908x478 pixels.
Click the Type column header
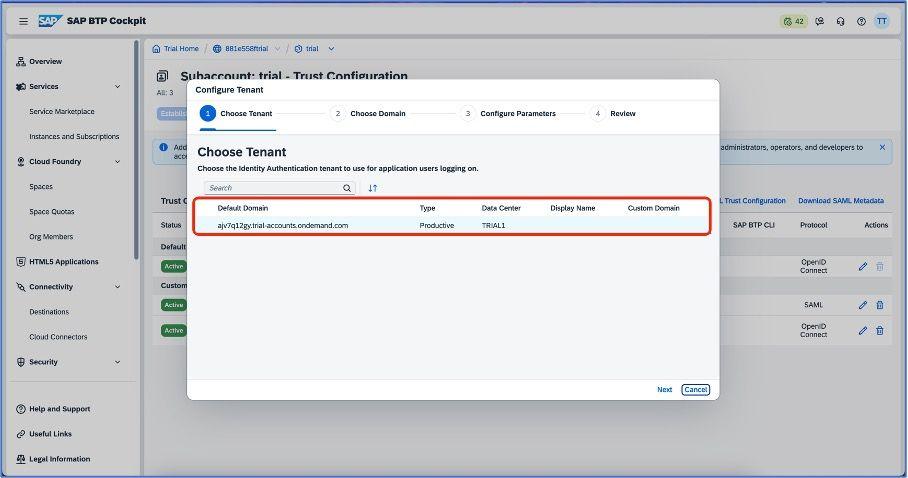point(427,208)
